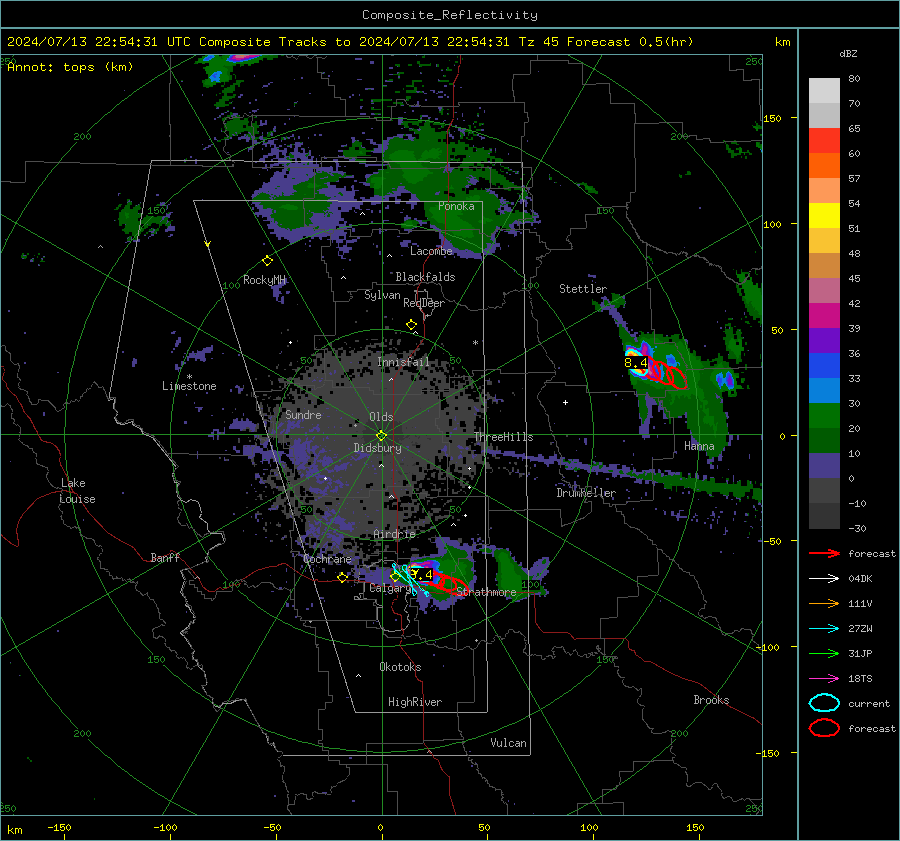Image resolution: width=900 pixels, height=841 pixels.
Task: Click the Lake Louise label
Action: coord(77,491)
